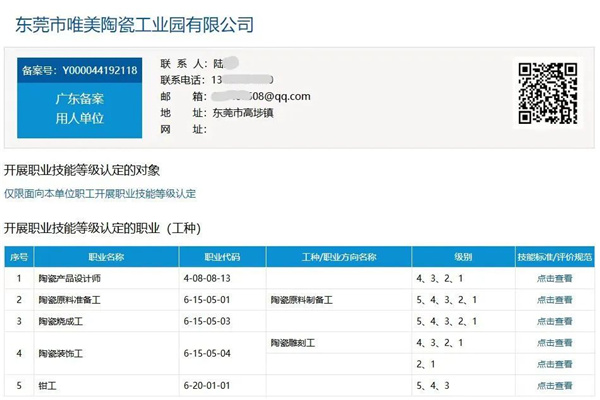Open 点击查看 link in the '2、1' level row
600x400 pixels.
point(554,364)
